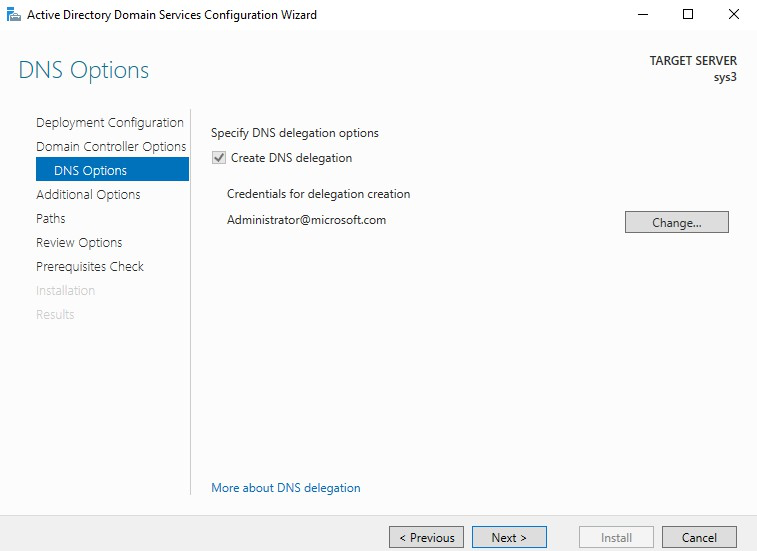Open the Review Options step
The image size is (757, 551).
79,242
